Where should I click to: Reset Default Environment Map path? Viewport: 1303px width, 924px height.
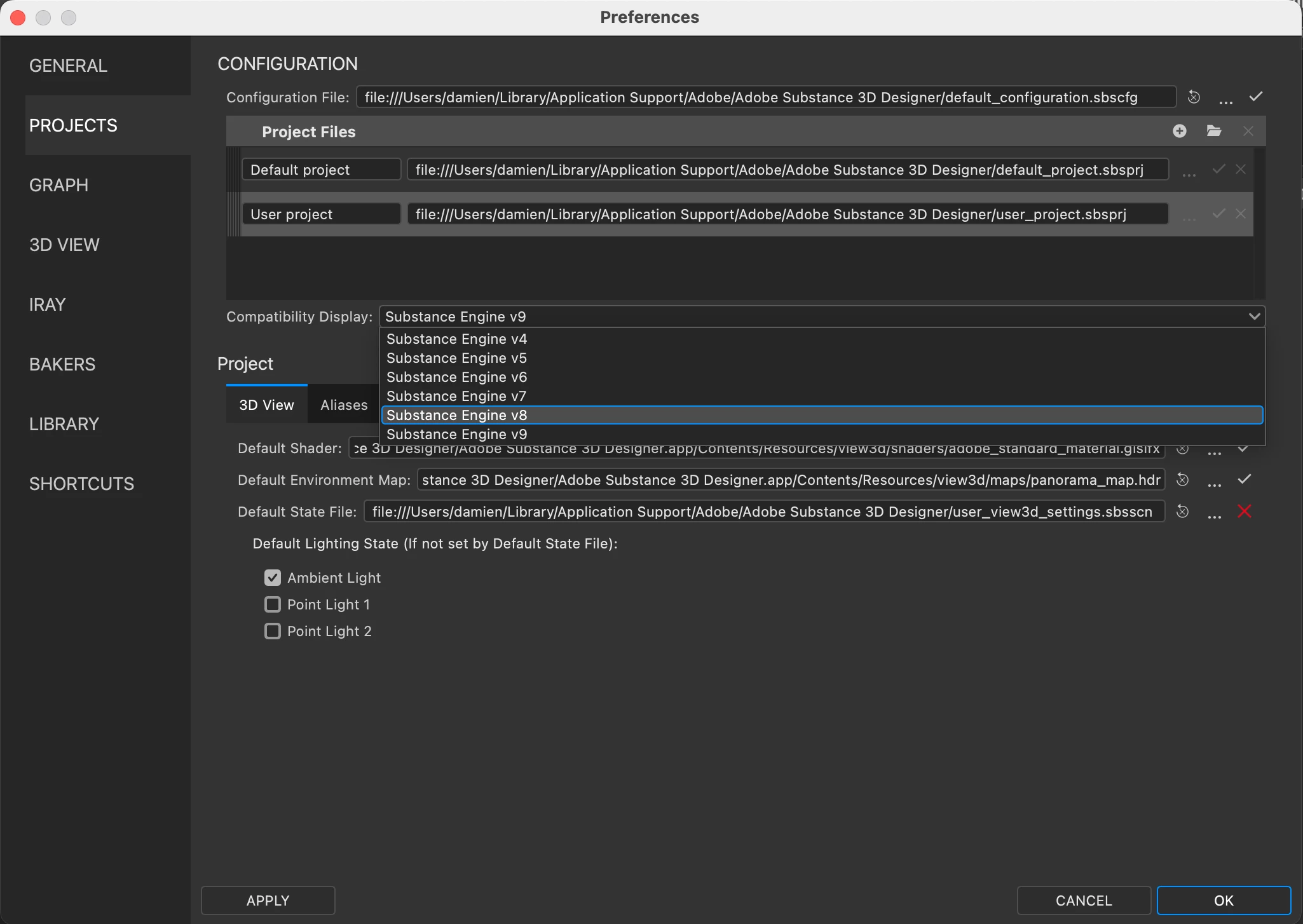click(x=1182, y=480)
